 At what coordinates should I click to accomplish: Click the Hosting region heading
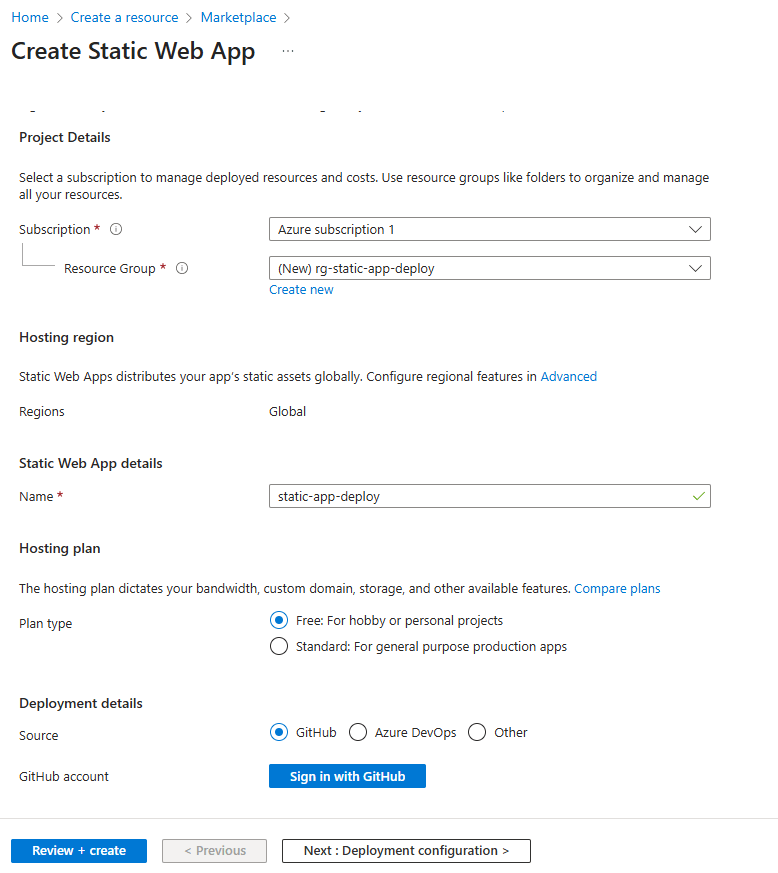pyautogui.click(x=66, y=337)
